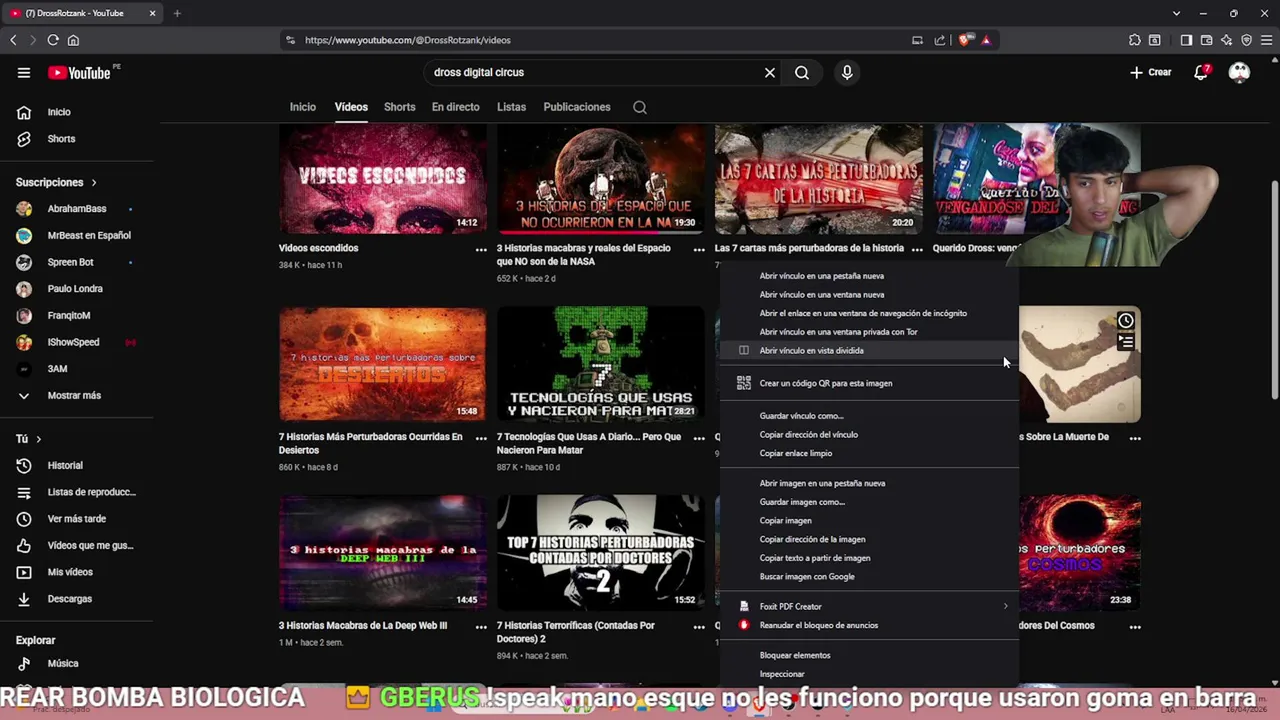The width and height of the screenshot is (1280, 720).
Task: Switch to the En directo tab
Action: pos(455,107)
